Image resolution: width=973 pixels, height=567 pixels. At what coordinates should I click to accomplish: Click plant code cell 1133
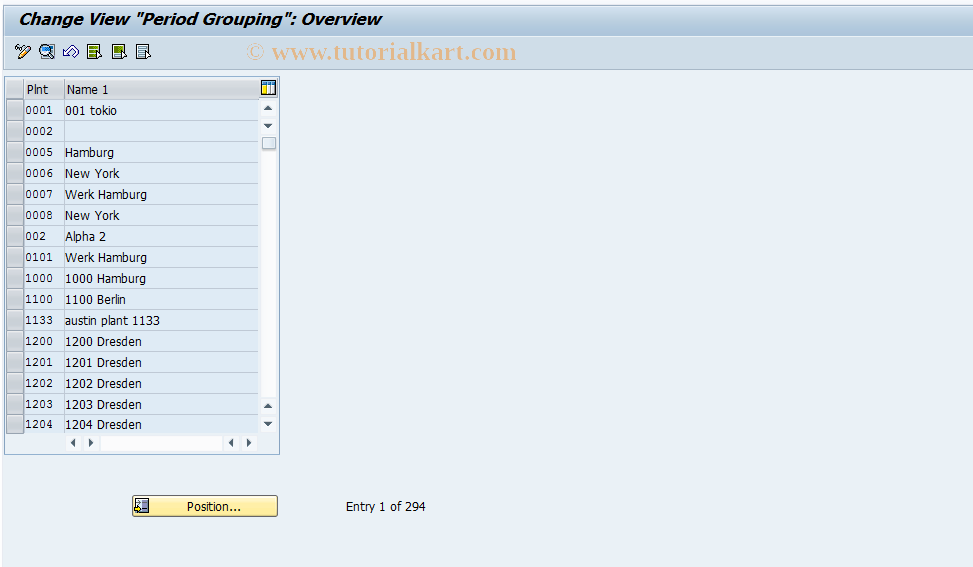click(x=44, y=321)
